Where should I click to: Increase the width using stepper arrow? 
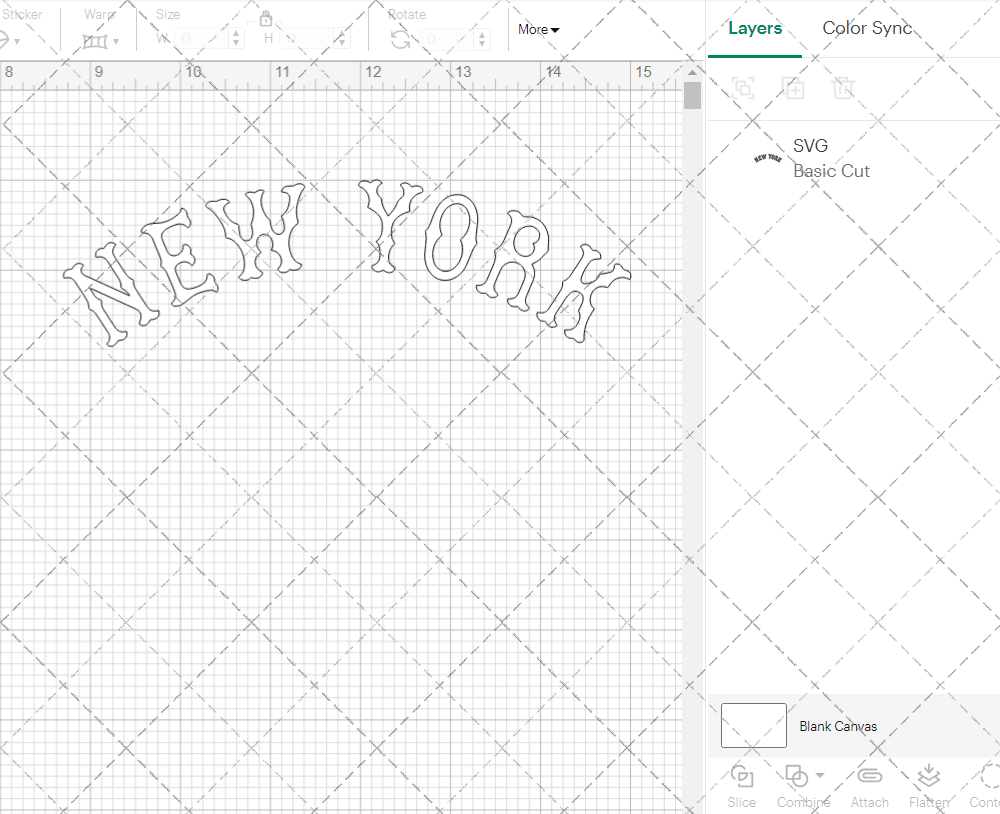[236, 34]
